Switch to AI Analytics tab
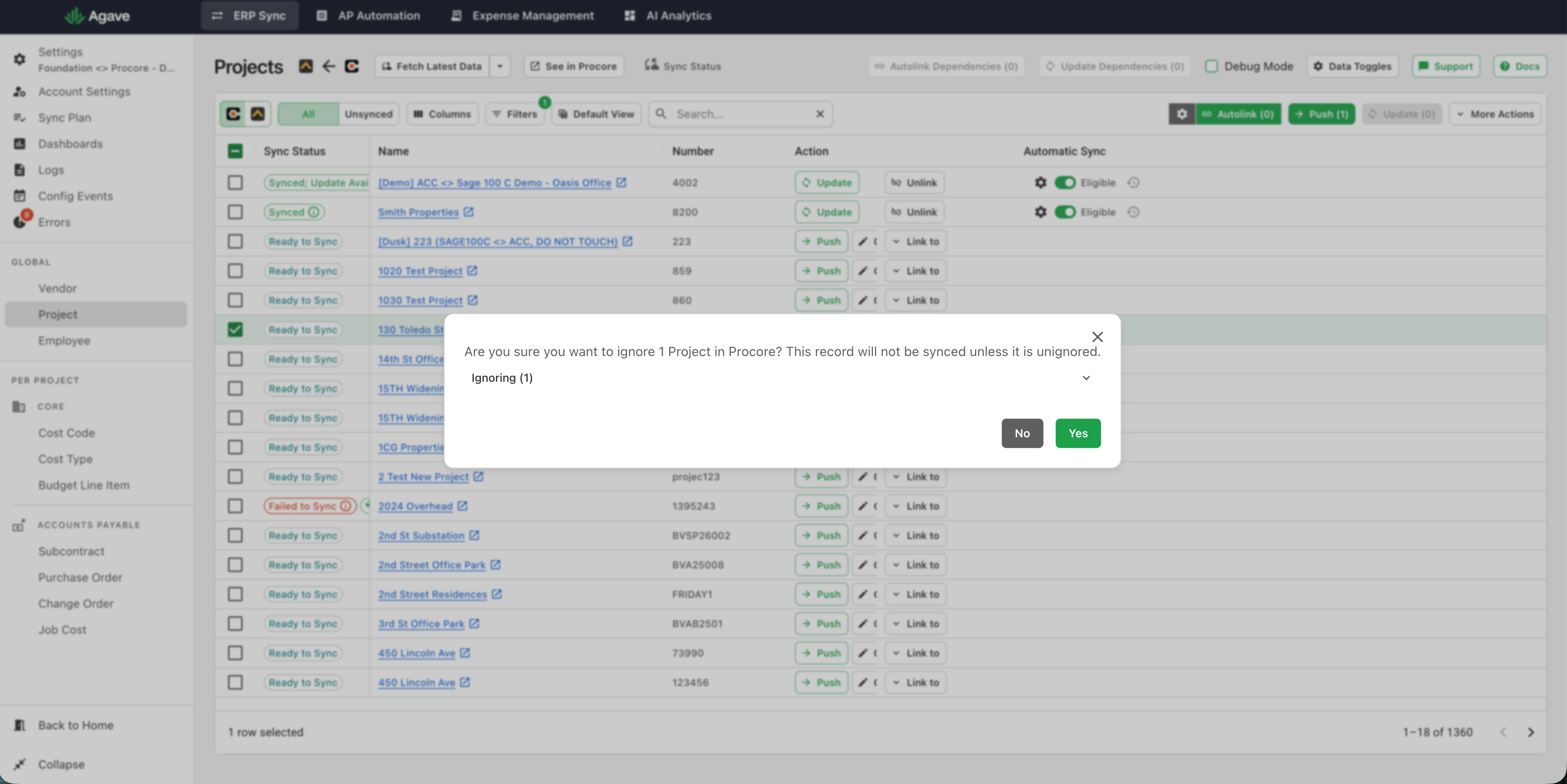 click(668, 16)
